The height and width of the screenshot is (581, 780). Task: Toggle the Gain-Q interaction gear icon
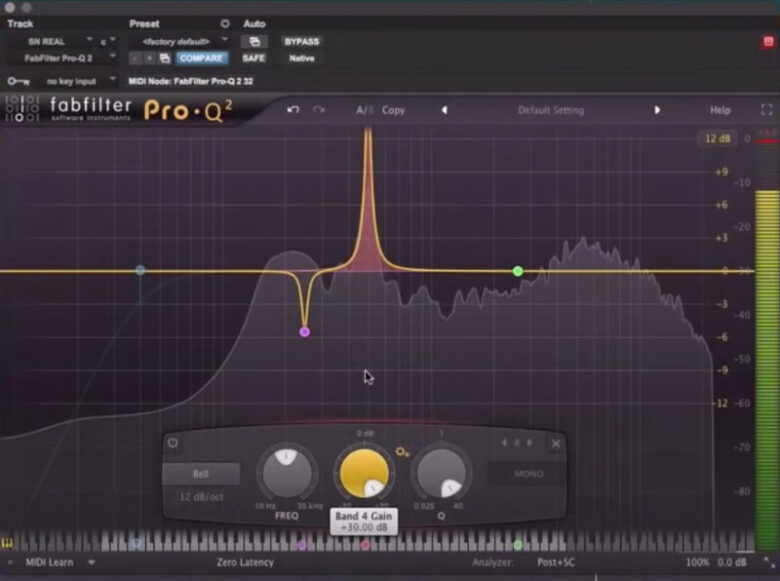tap(402, 452)
